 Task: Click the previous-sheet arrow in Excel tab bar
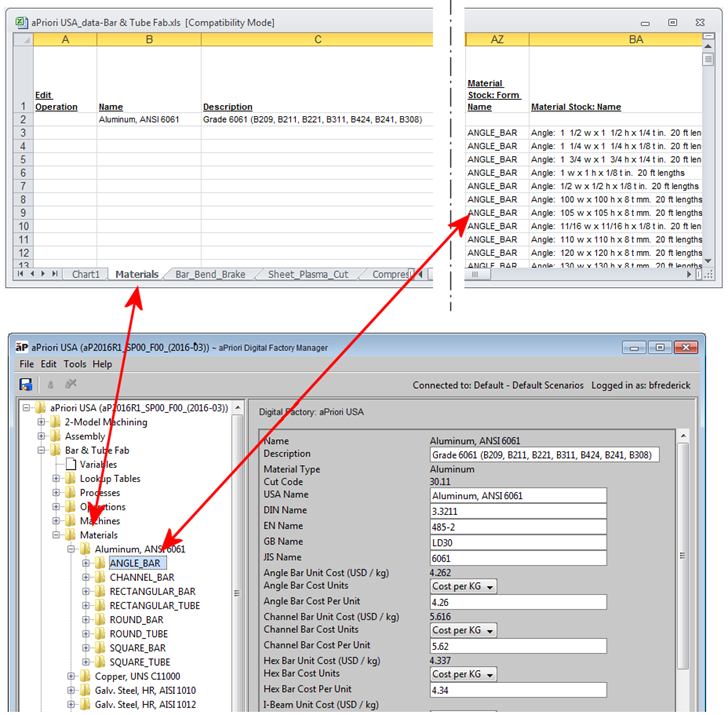32,274
